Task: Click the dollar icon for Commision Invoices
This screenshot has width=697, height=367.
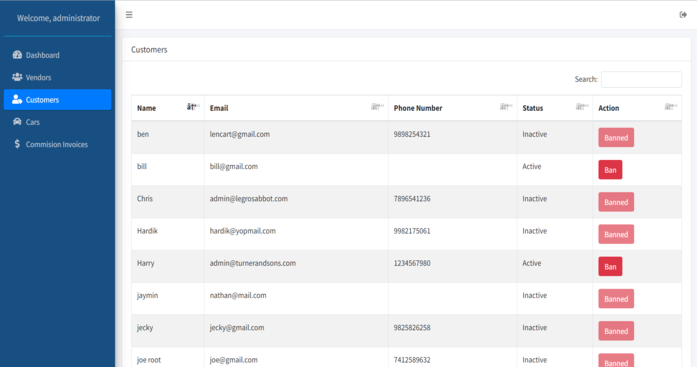Action: point(17,144)
